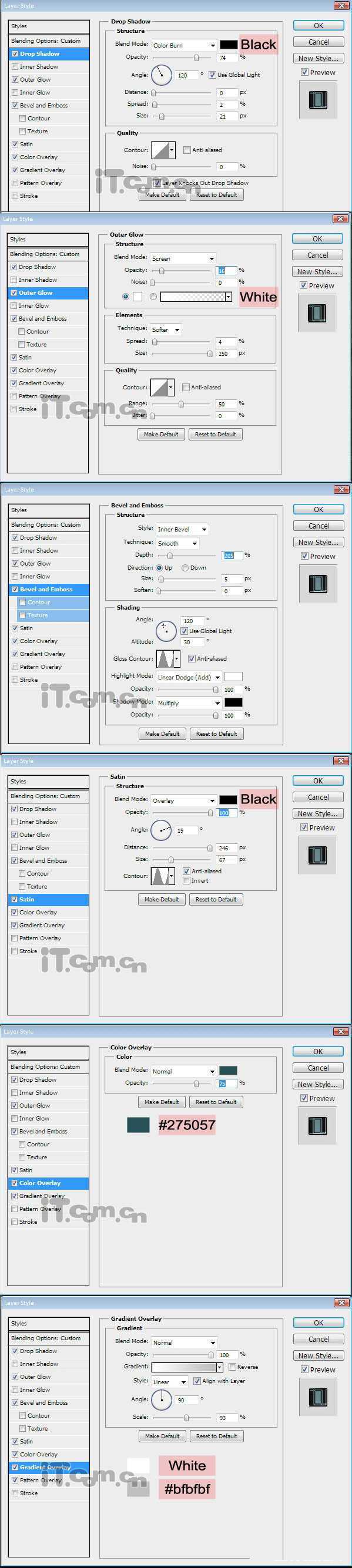Select Color Overlay in the fifth dialog list
Image resolution: width=352 pixels, height=1568 pixels.
point(49,1183)
